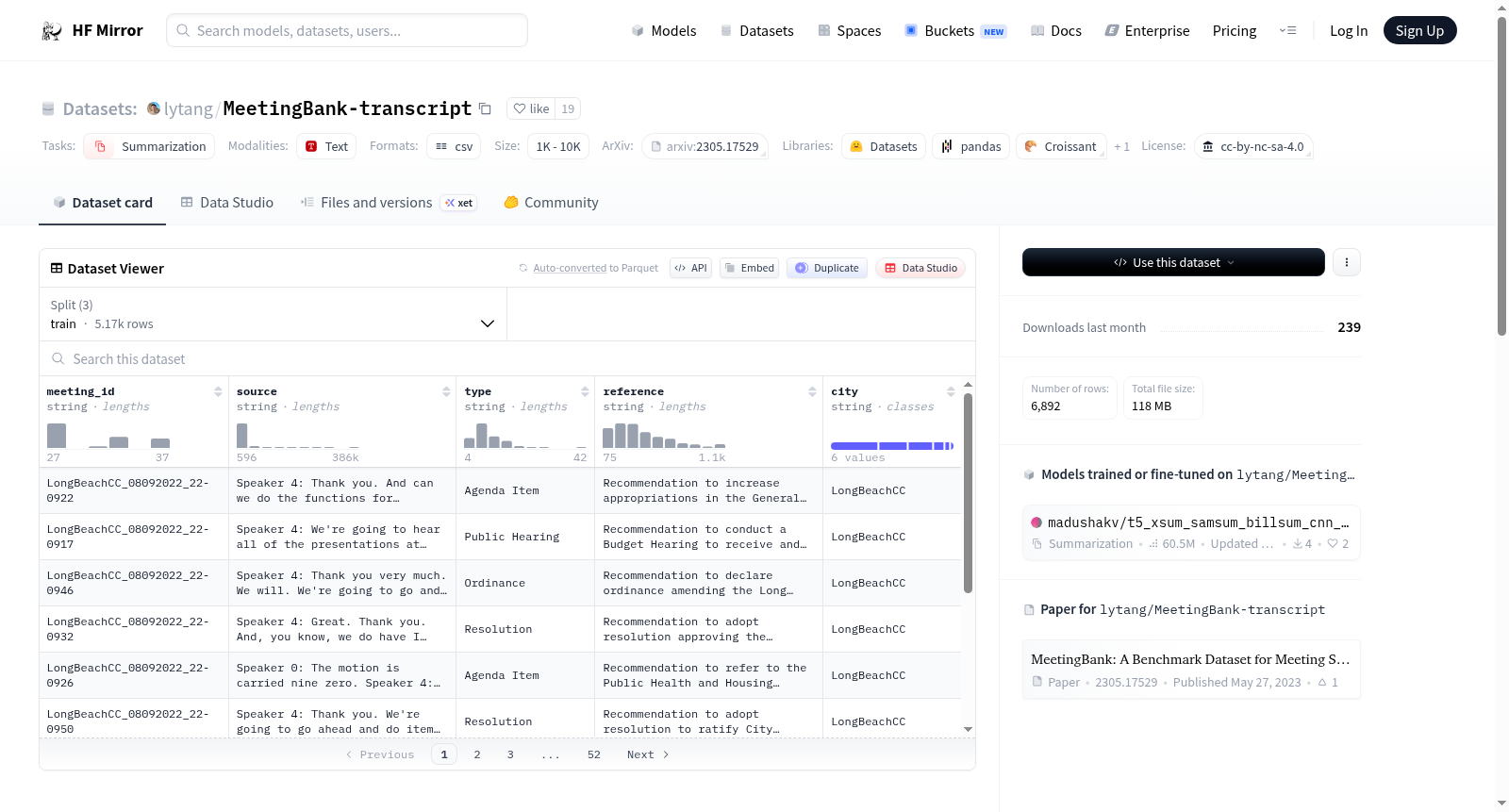The width and height of the screenshot is (1509, 812).
Task: Open the API button in Dataset Viewer
Action: [690, 268]
